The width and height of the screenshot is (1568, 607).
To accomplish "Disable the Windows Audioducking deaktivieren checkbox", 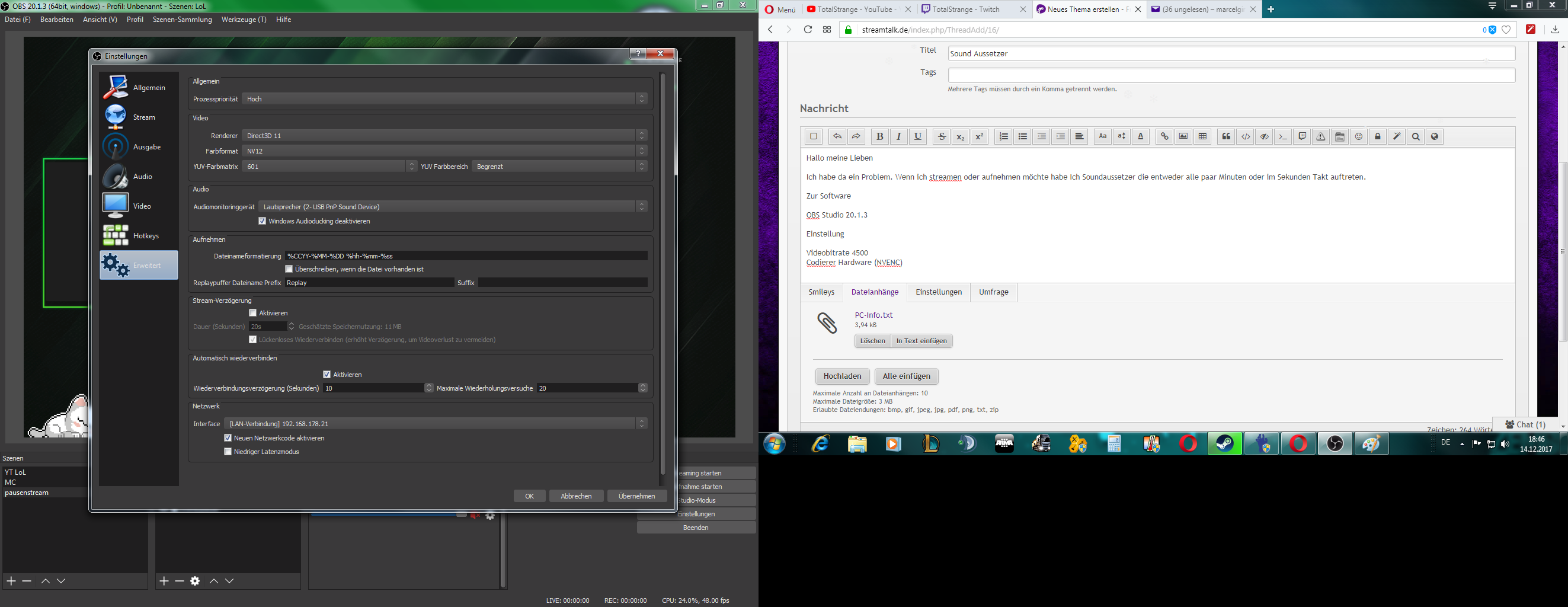I will (263, 221).
